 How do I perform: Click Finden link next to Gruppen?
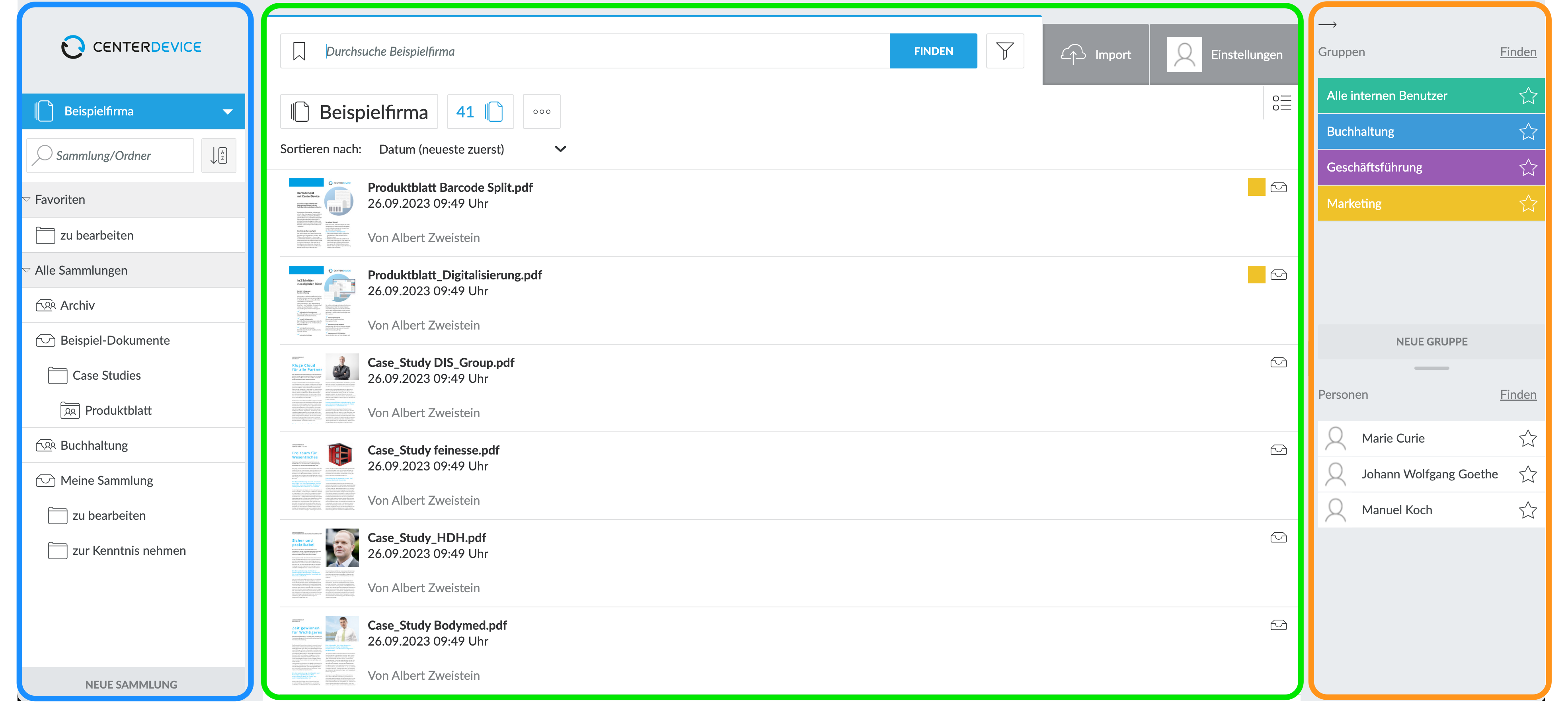coord(1517,52)
